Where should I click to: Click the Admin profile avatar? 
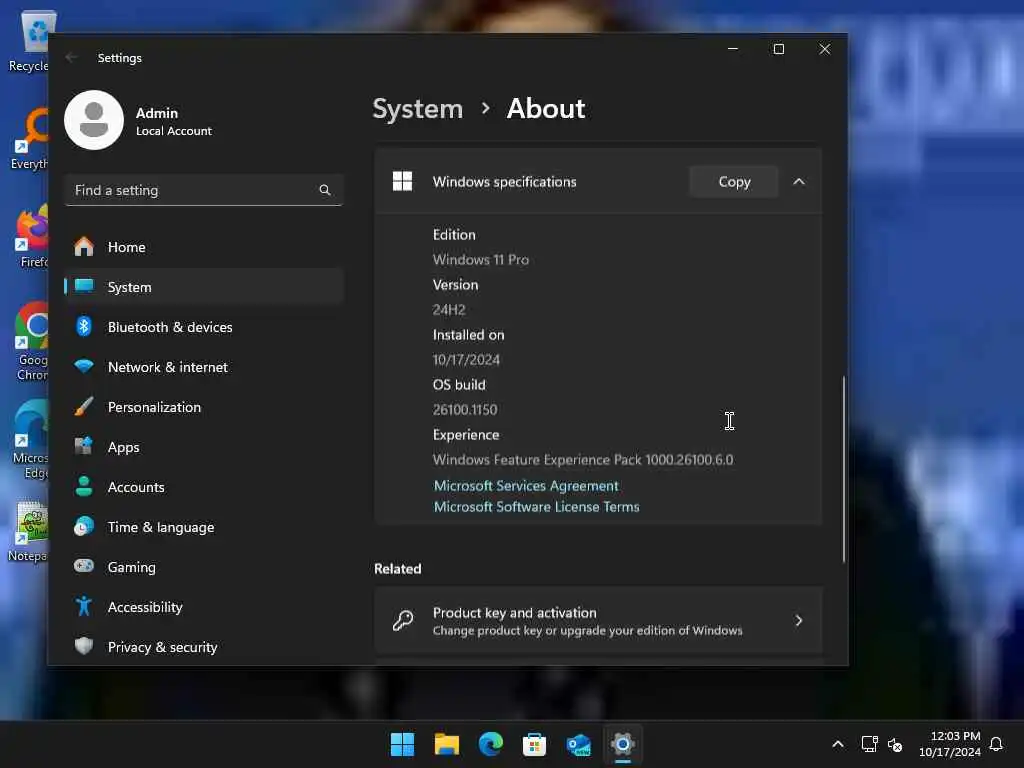(x=94, y=120)
